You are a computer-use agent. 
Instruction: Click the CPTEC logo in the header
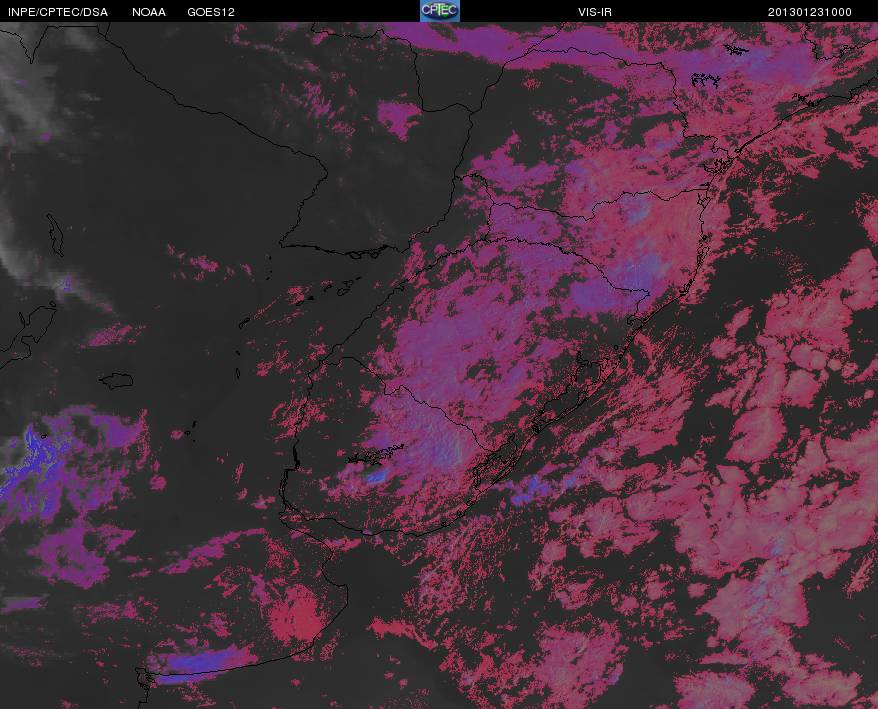coord(440,11)
